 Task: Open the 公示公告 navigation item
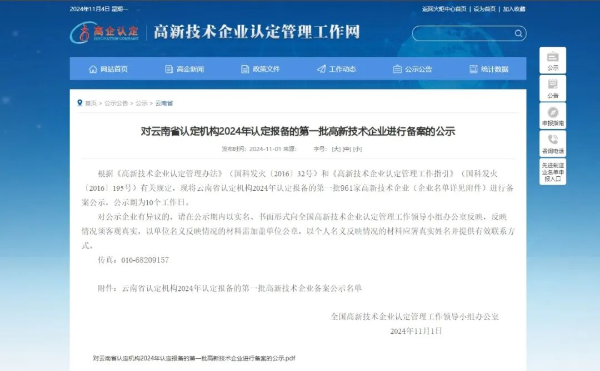point(412,69)
